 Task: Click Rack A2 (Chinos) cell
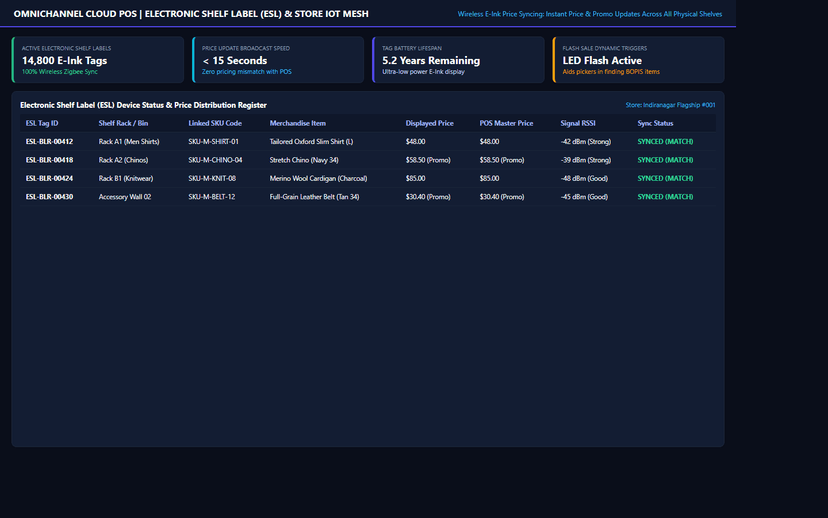click(123, 160)
